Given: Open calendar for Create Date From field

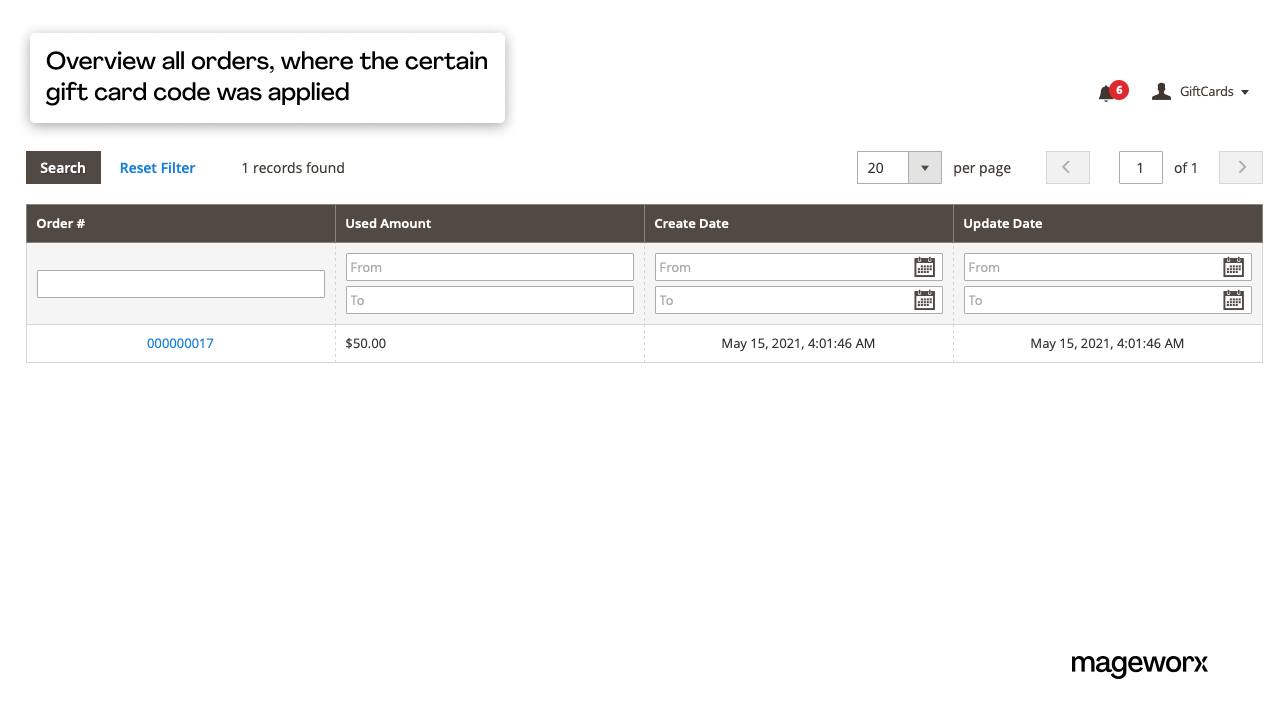Looking at the screenshot, I should [x=924, y=267].
